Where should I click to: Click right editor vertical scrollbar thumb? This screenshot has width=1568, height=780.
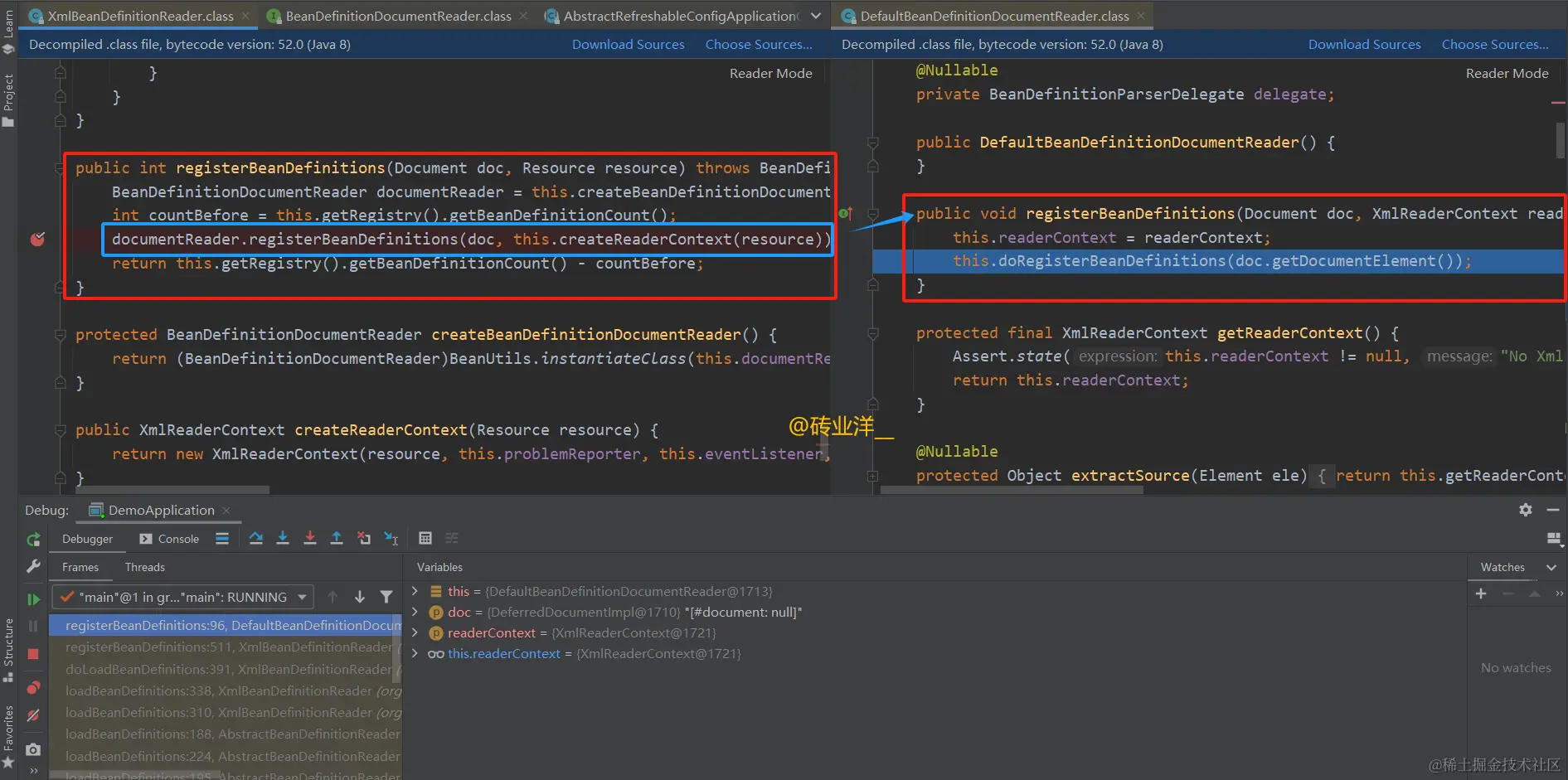tap(1561, 140)
